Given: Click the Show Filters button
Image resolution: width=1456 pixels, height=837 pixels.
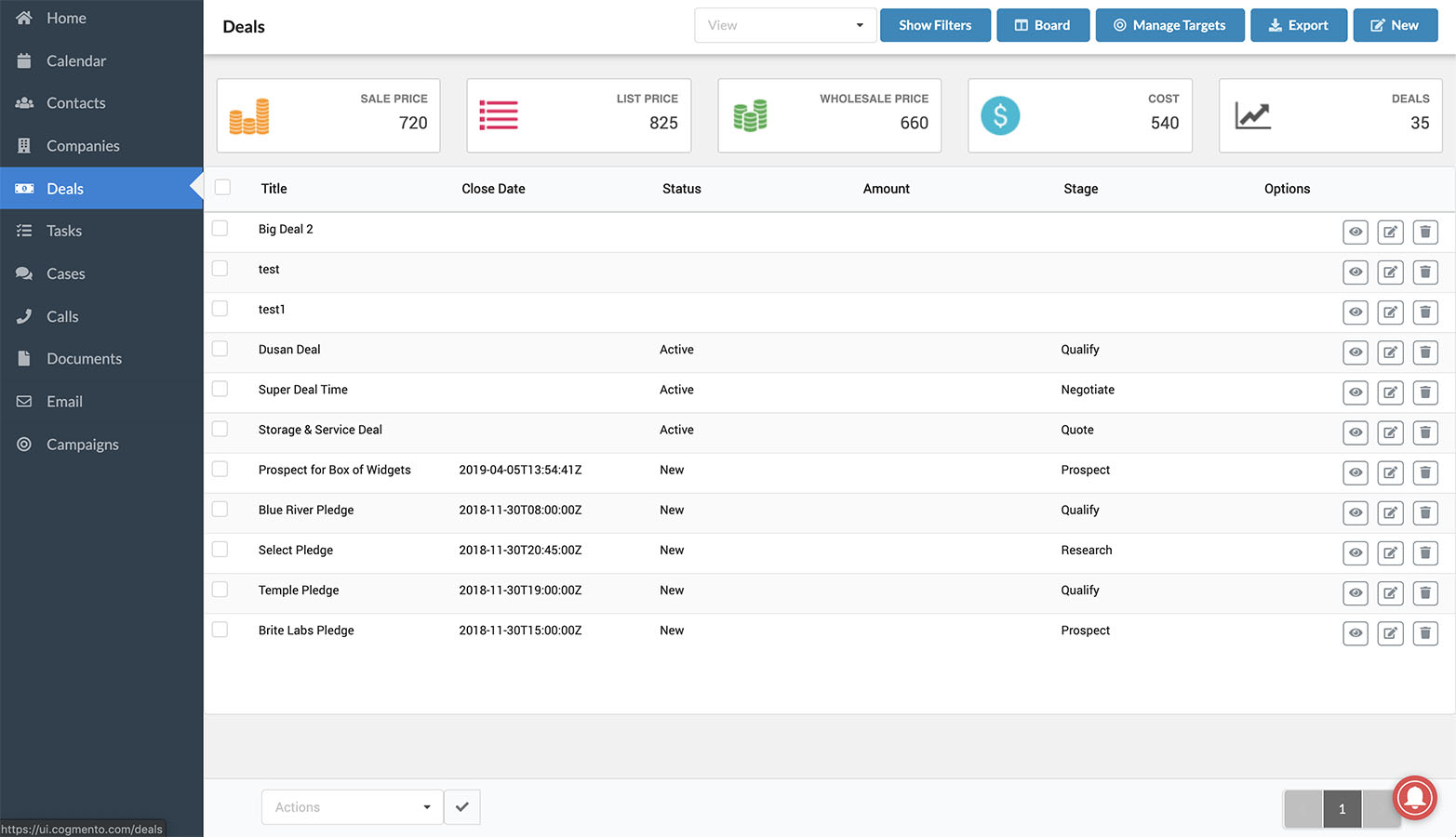Looking at the screenshot, I should tap(934, 25).
